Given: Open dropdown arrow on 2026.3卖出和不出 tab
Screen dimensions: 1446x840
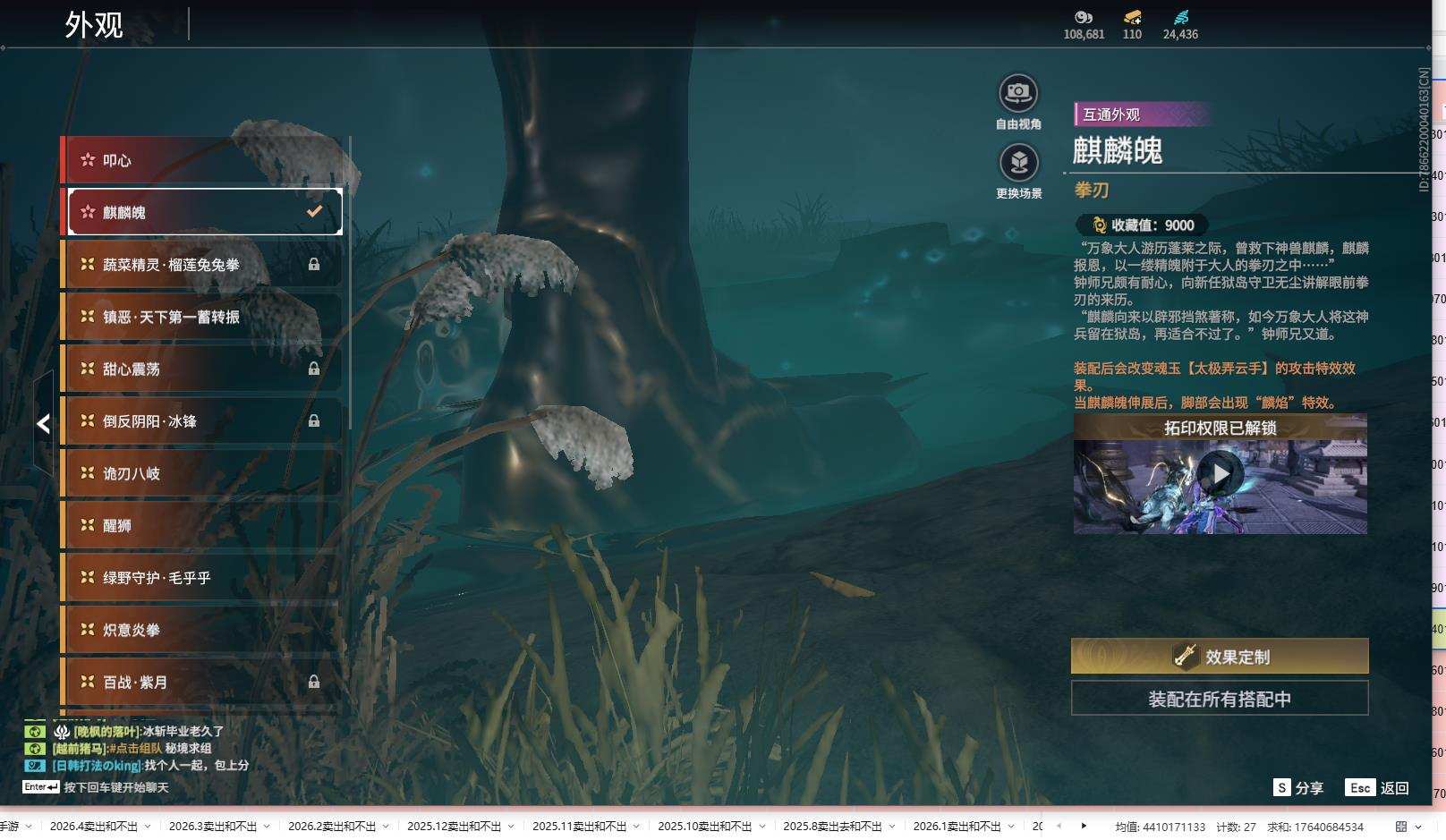Looking at the screenshot, I should [x=267, y=827].
